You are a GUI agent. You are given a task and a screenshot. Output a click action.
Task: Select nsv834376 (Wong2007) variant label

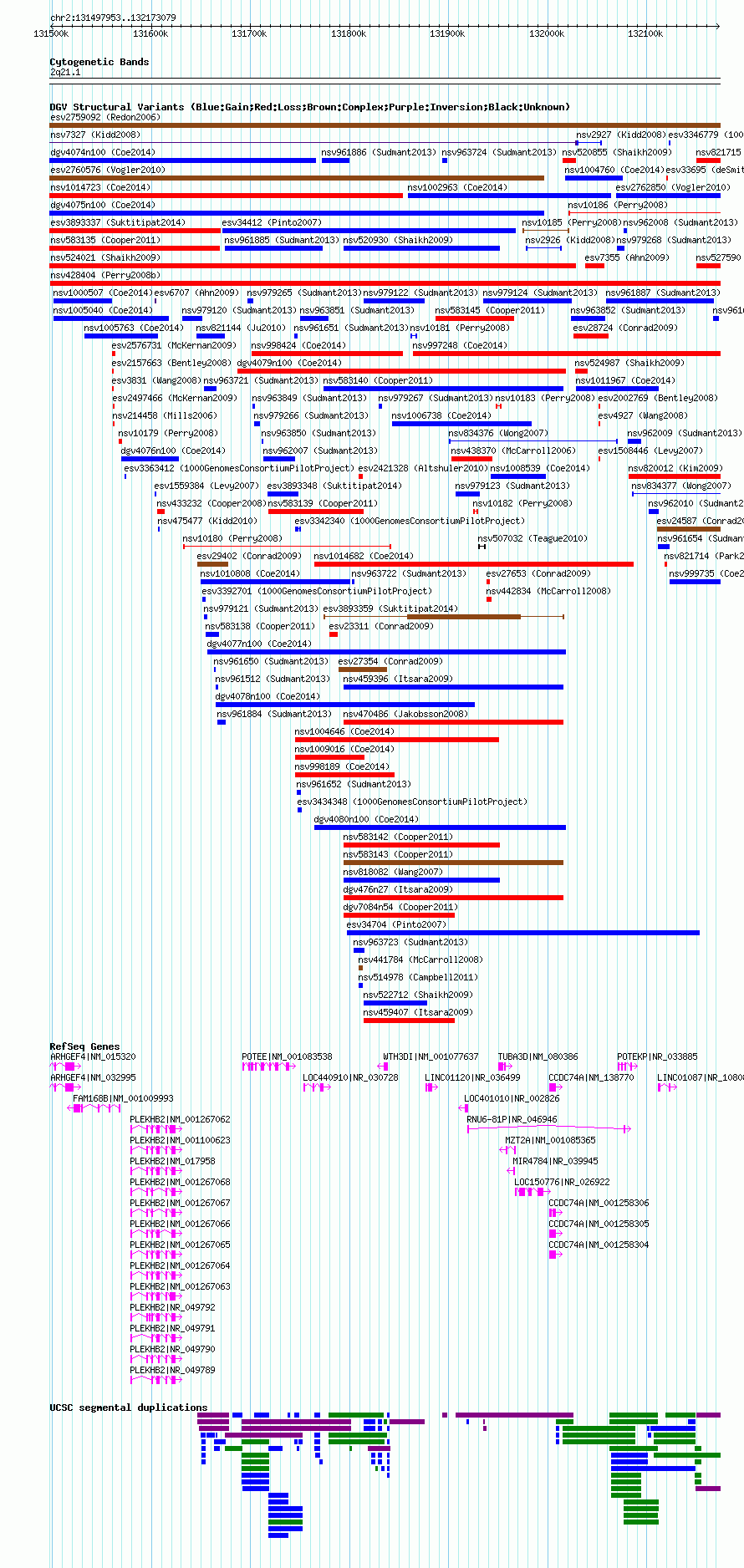(498, 433)
